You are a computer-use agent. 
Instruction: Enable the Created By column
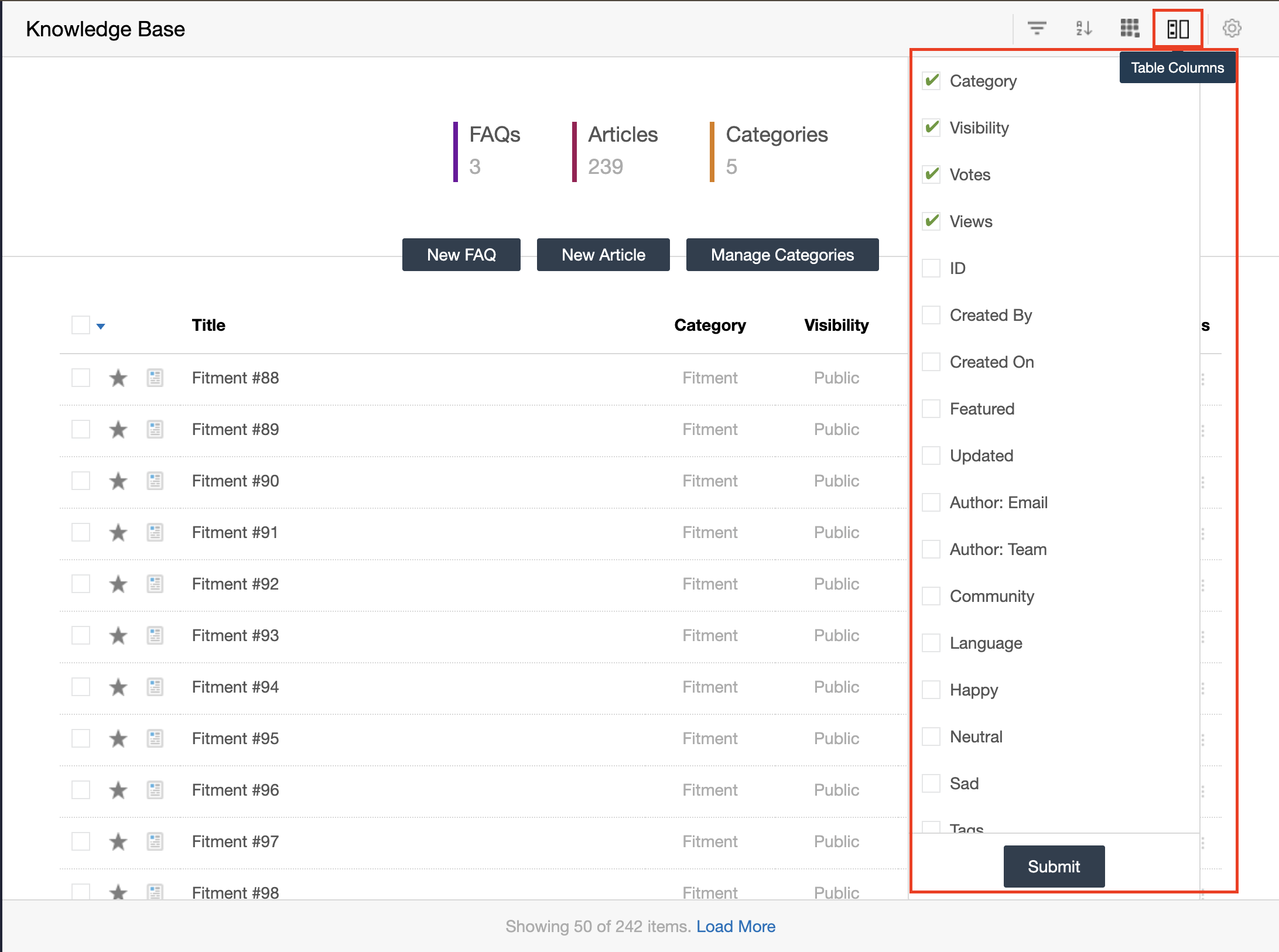(x=931, y=315)
